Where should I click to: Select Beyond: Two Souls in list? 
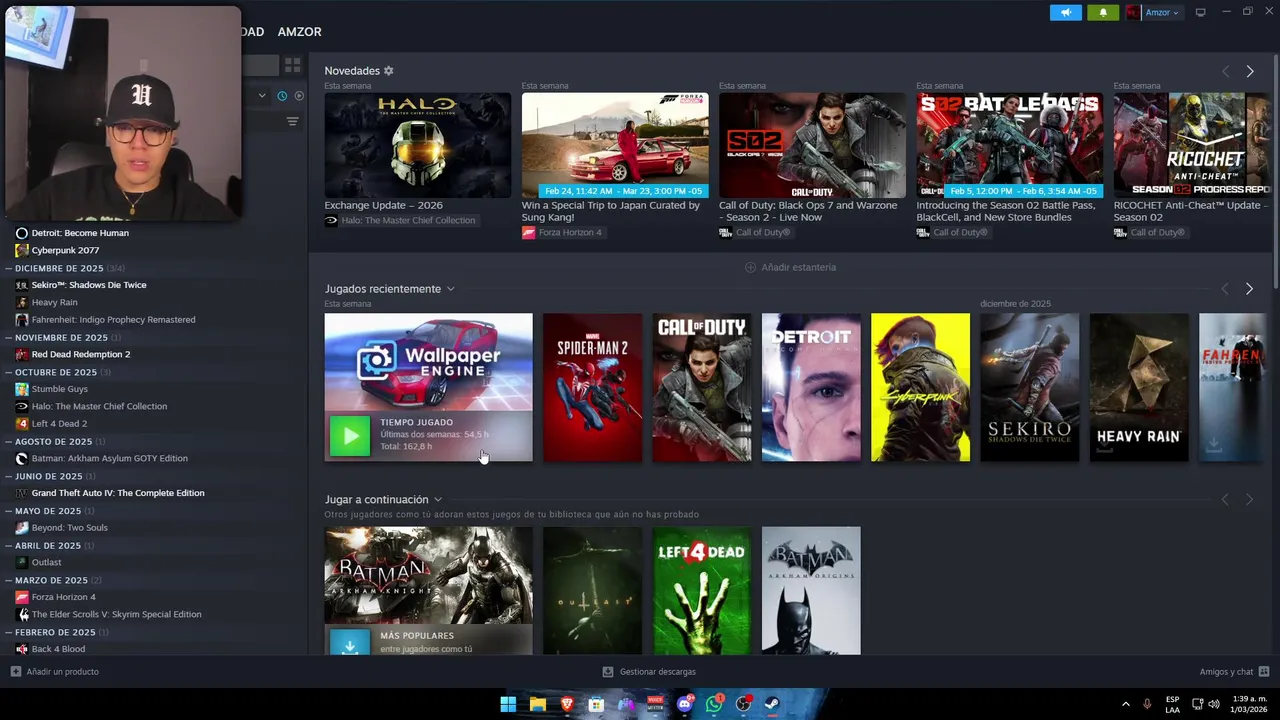click(x=69, y=528)
